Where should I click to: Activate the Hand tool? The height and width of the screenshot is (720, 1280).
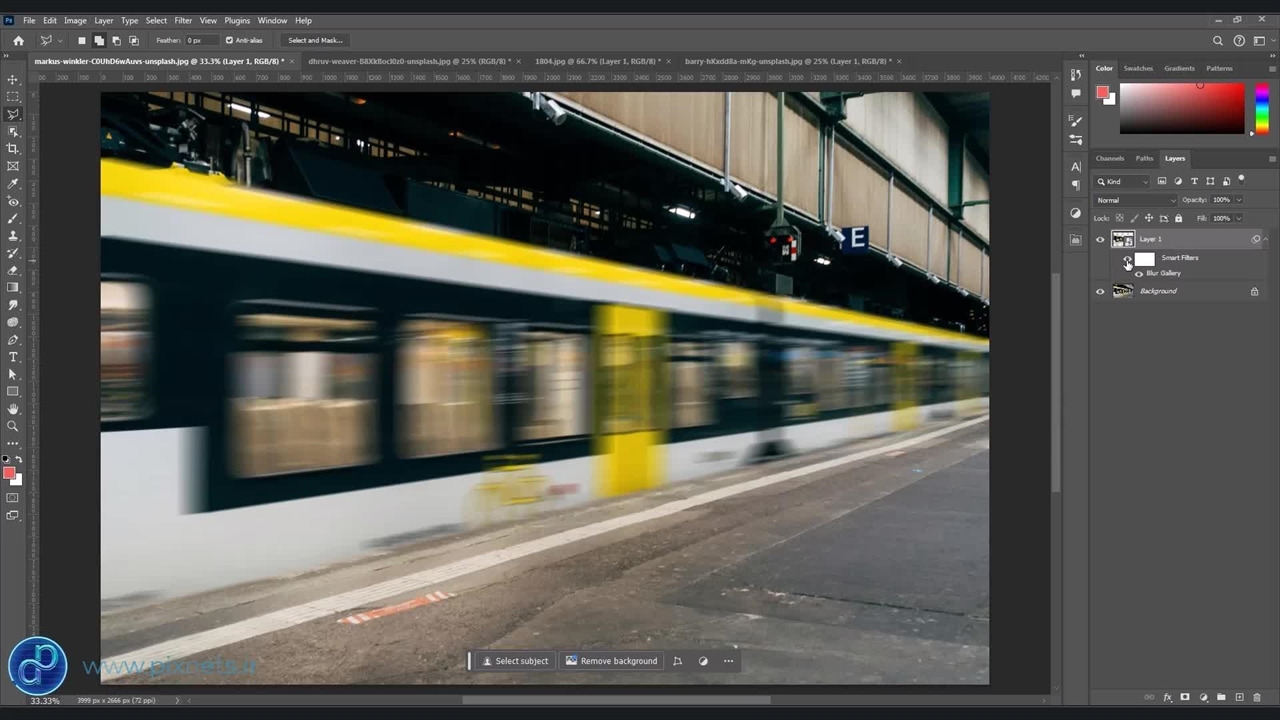coord(13,409)
